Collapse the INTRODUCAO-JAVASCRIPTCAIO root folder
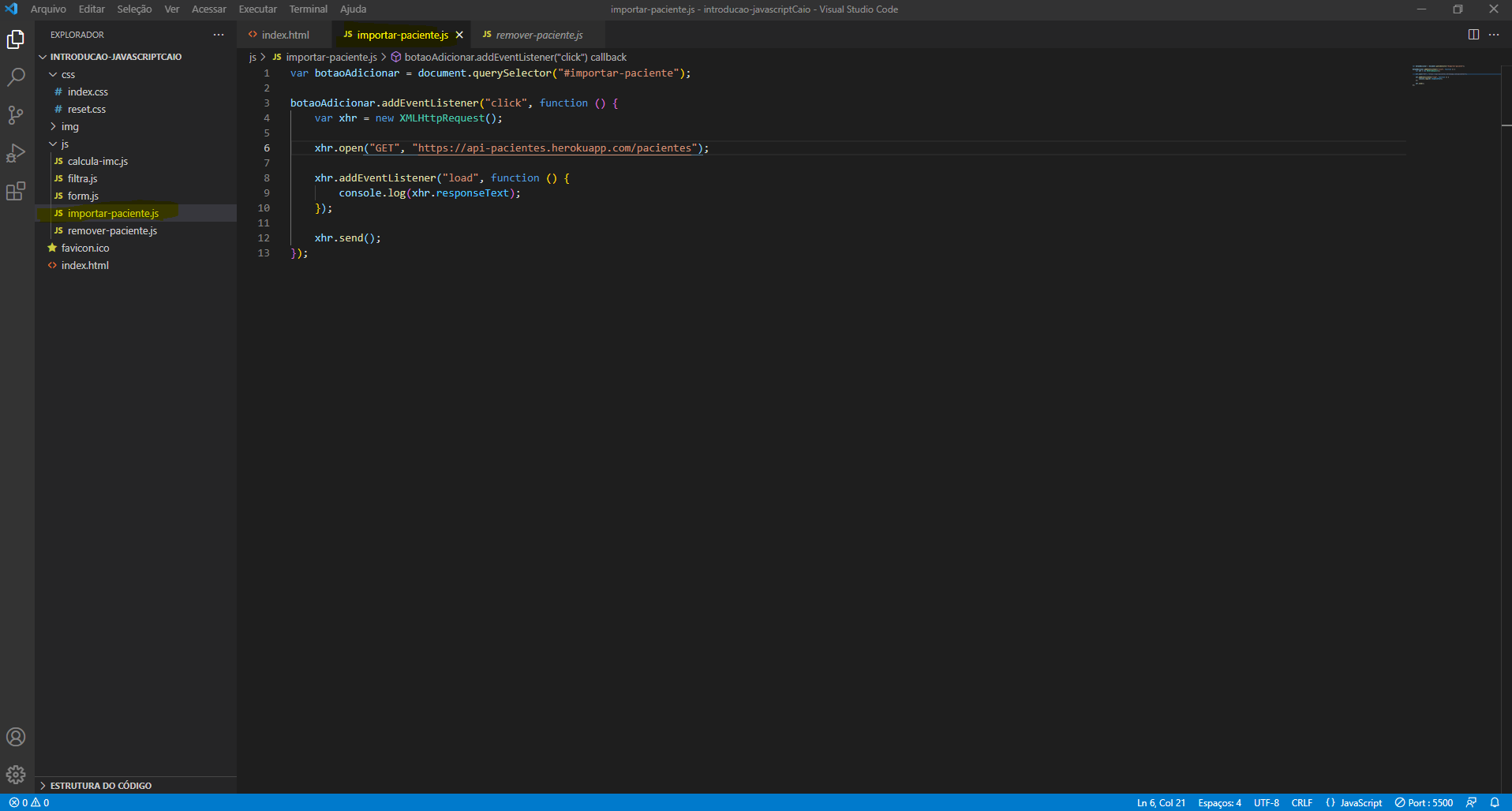 pyautogui.click(x=136, y=57)
